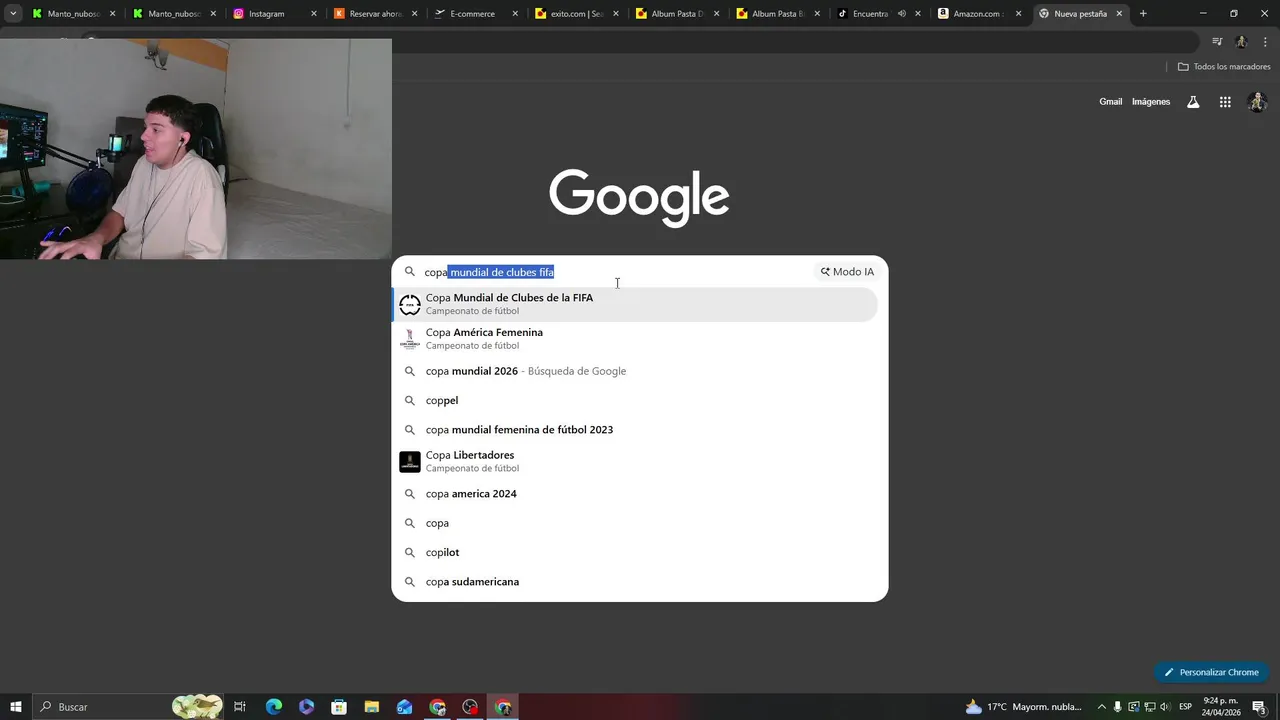Close the E-commerce tab

pos(515,14)
